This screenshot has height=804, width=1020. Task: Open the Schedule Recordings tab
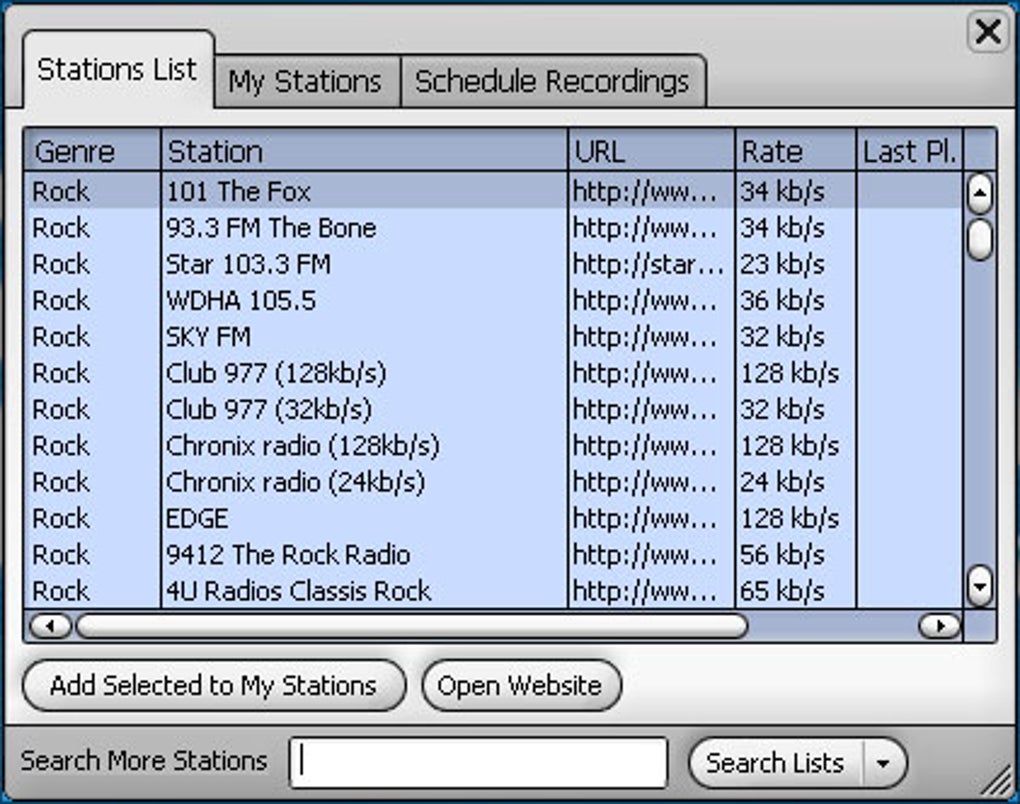click(x=553, y=82)
